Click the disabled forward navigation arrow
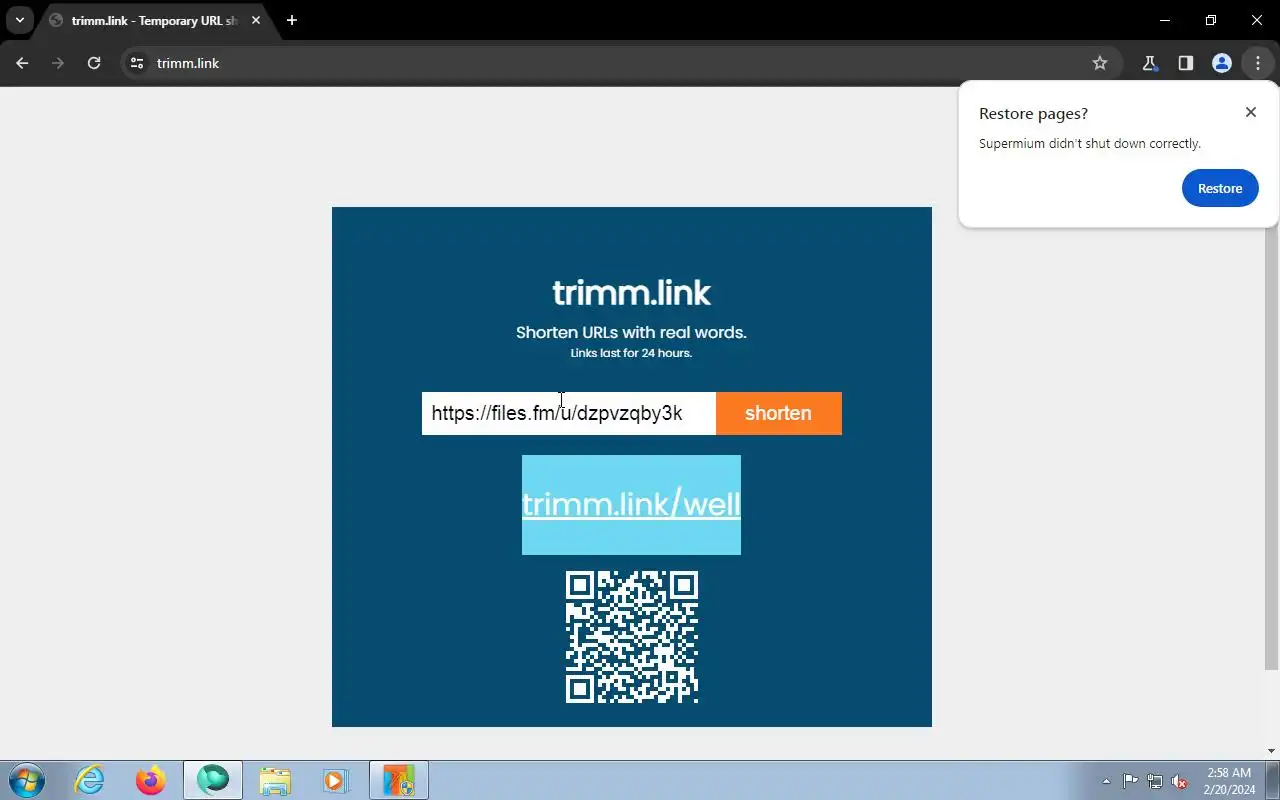The image size is (1280, 800). click(58, 63)
